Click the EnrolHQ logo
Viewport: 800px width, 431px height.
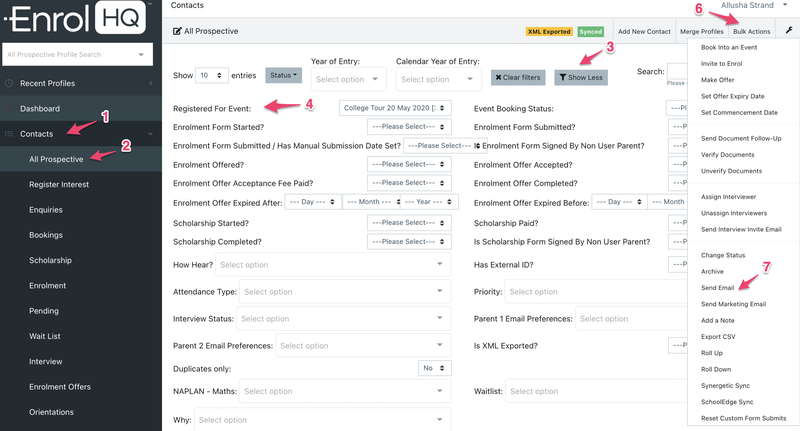[77, 17]
